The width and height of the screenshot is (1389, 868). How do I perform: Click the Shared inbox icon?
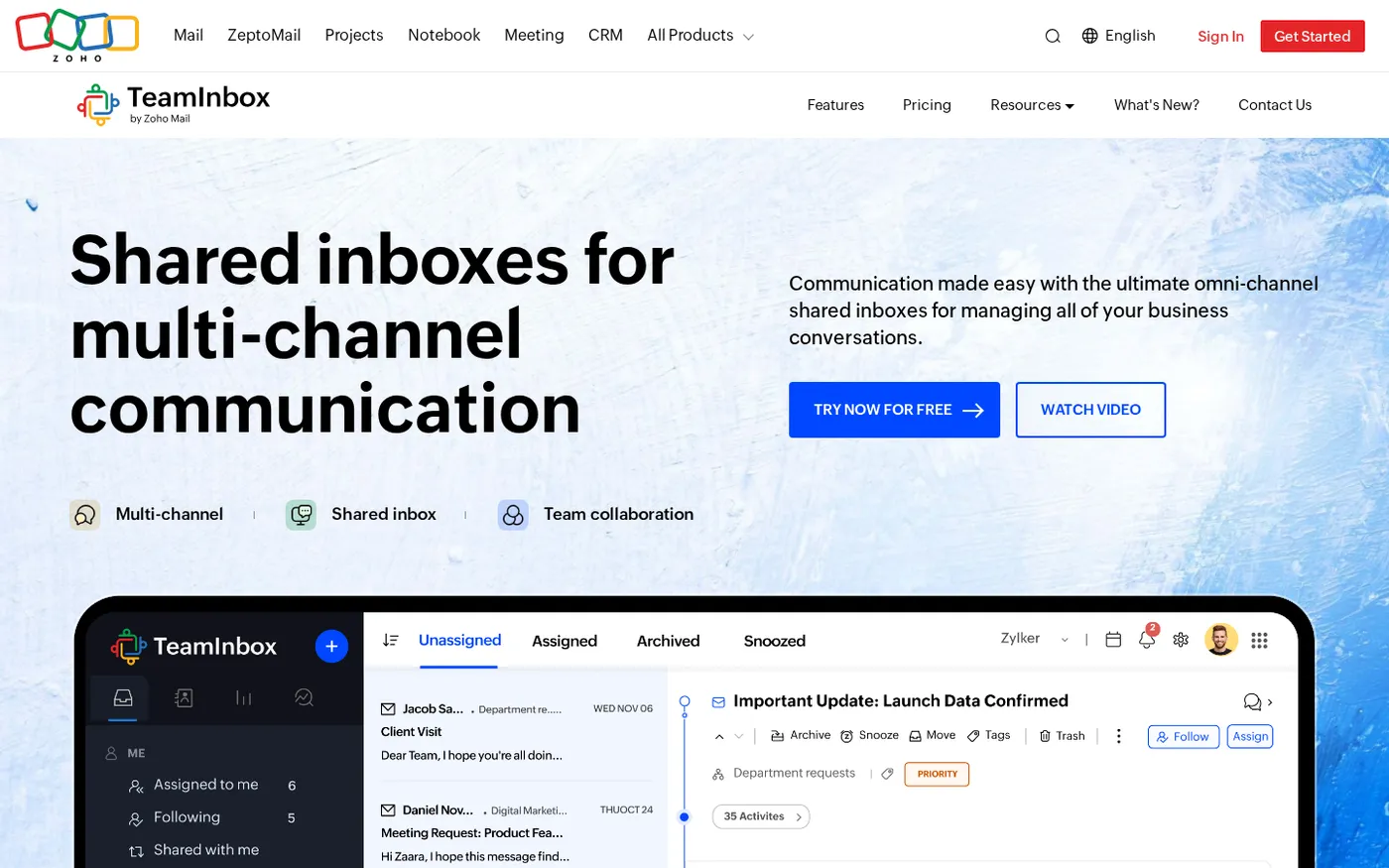click(x=301, y=514)
